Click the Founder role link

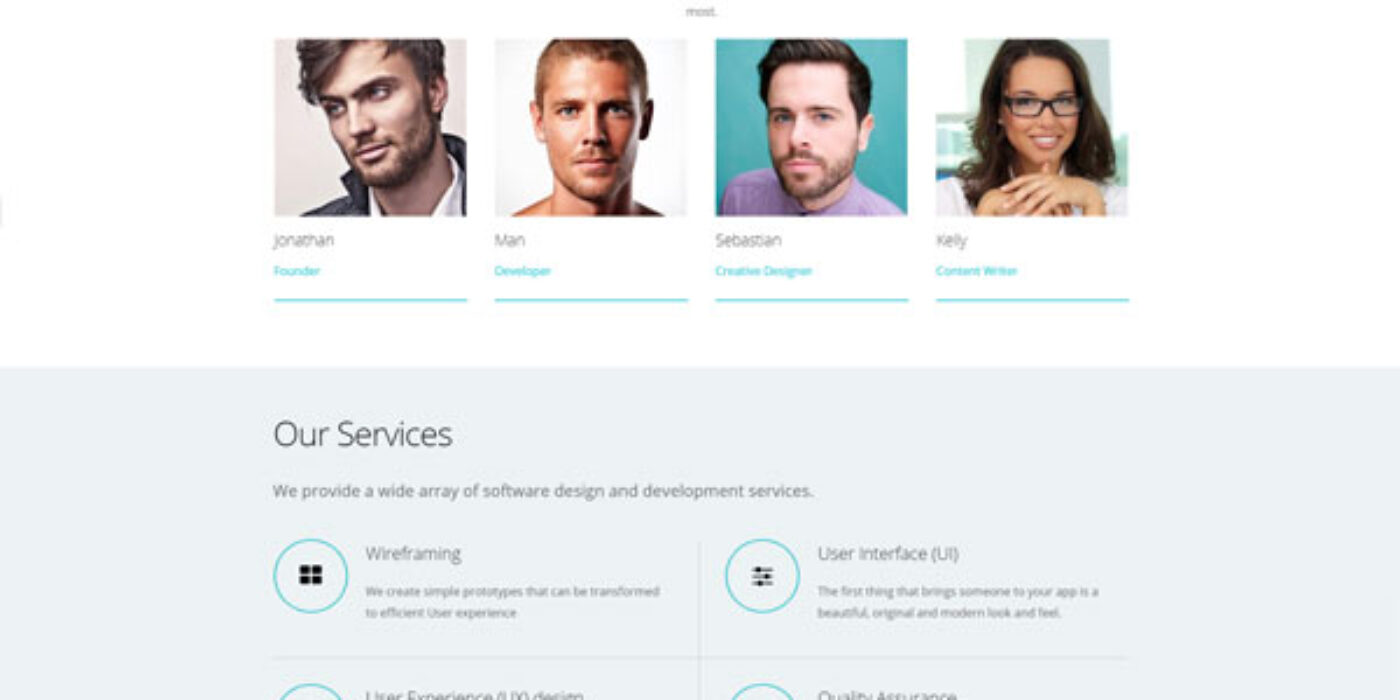(297, 271)
